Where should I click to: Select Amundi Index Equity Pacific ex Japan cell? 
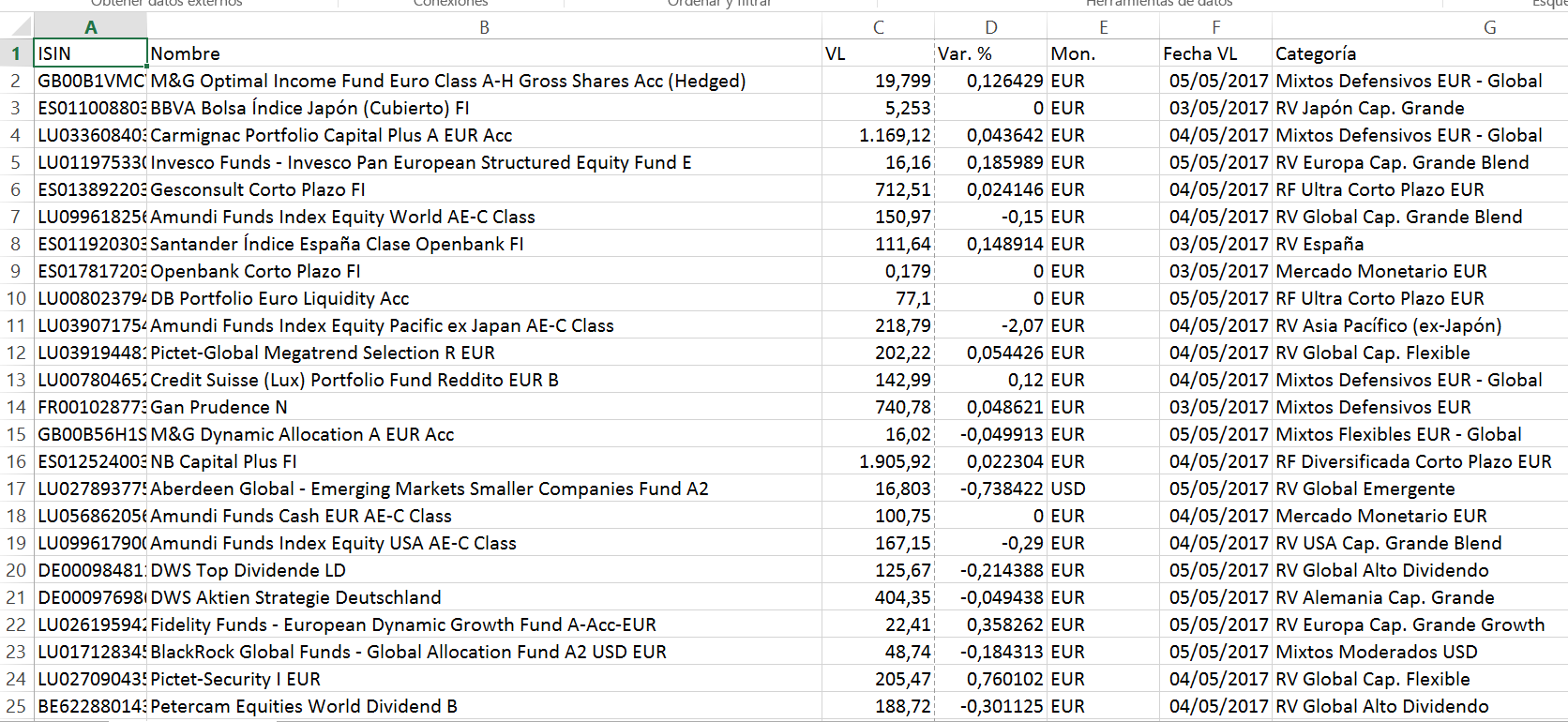tap(485, 325)
